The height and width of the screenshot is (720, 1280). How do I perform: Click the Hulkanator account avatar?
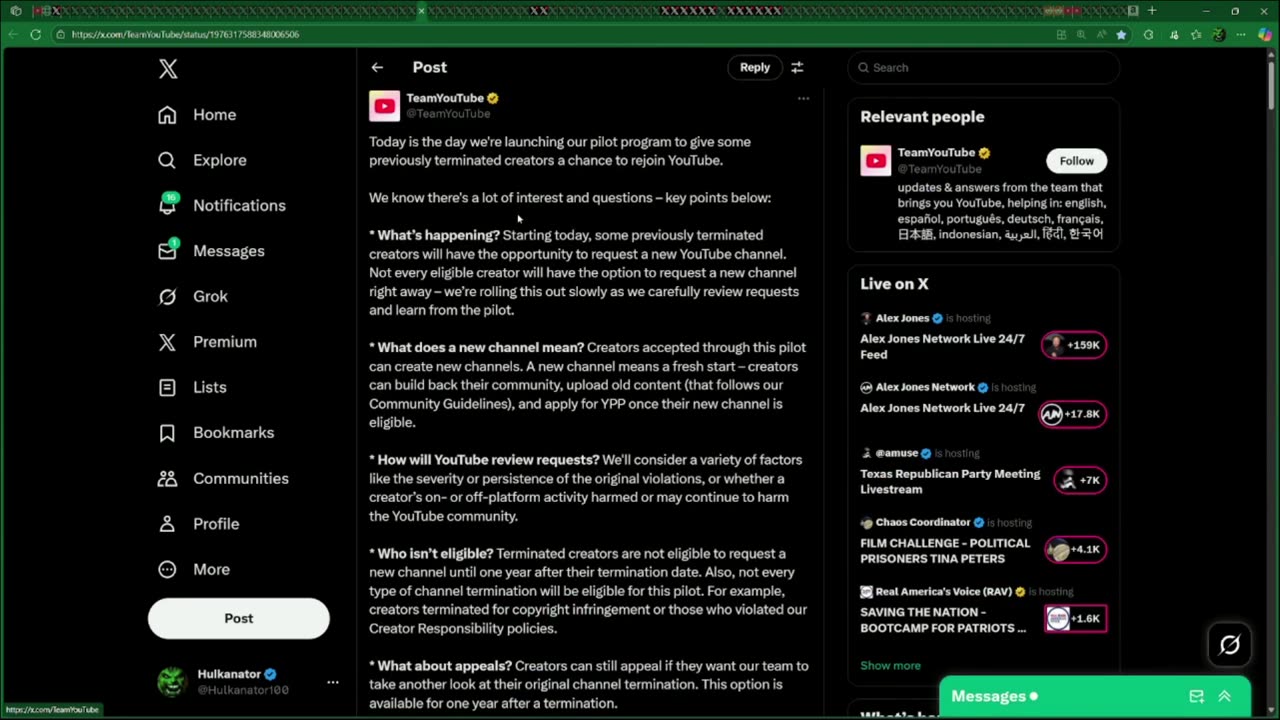point(172,682)
